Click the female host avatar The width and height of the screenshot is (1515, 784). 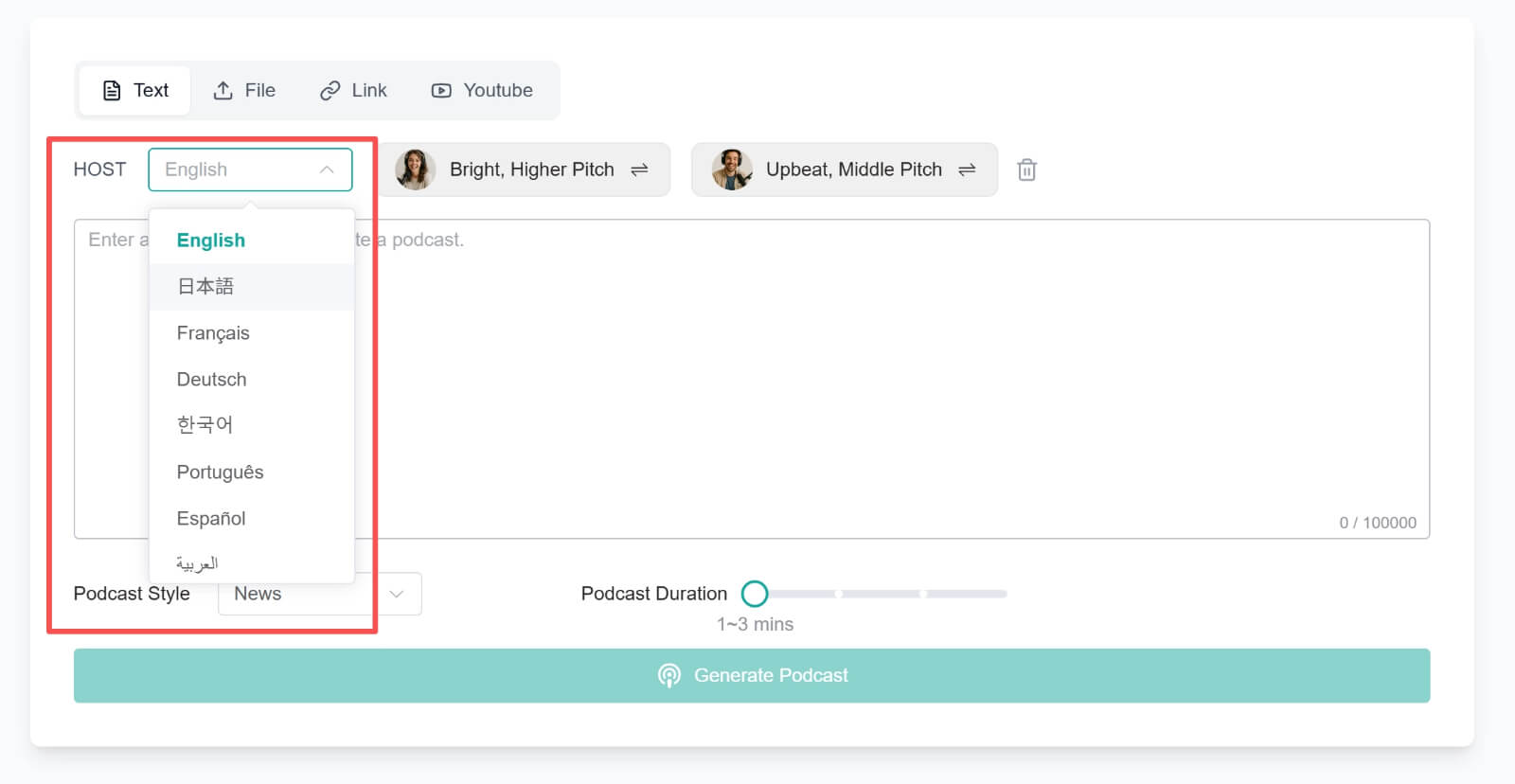click(x=415, y=169)
